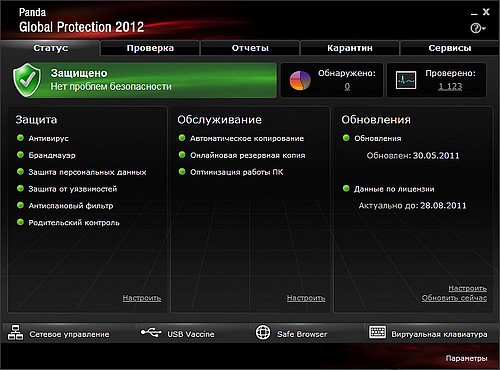
Task: Click the Автоматическое копирование status dot
Action: 182,138
